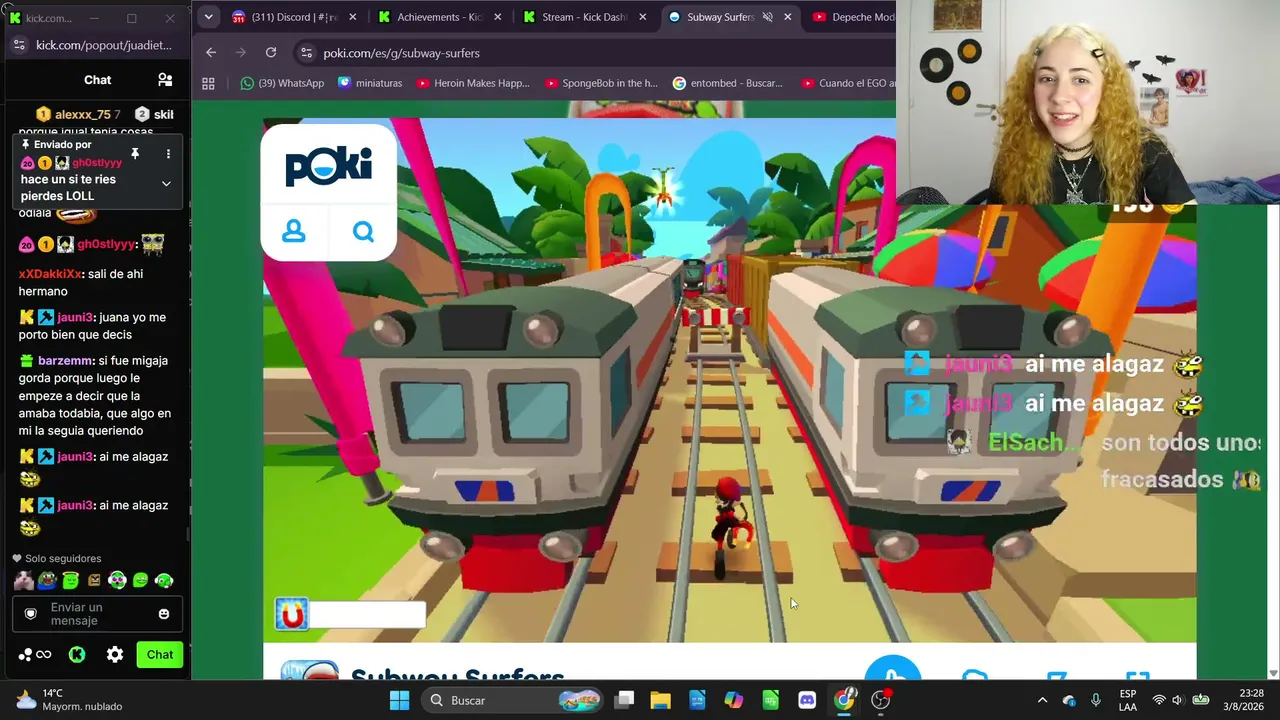Open the entombed Google search bookmark
1280x720 pixels.
728,83
